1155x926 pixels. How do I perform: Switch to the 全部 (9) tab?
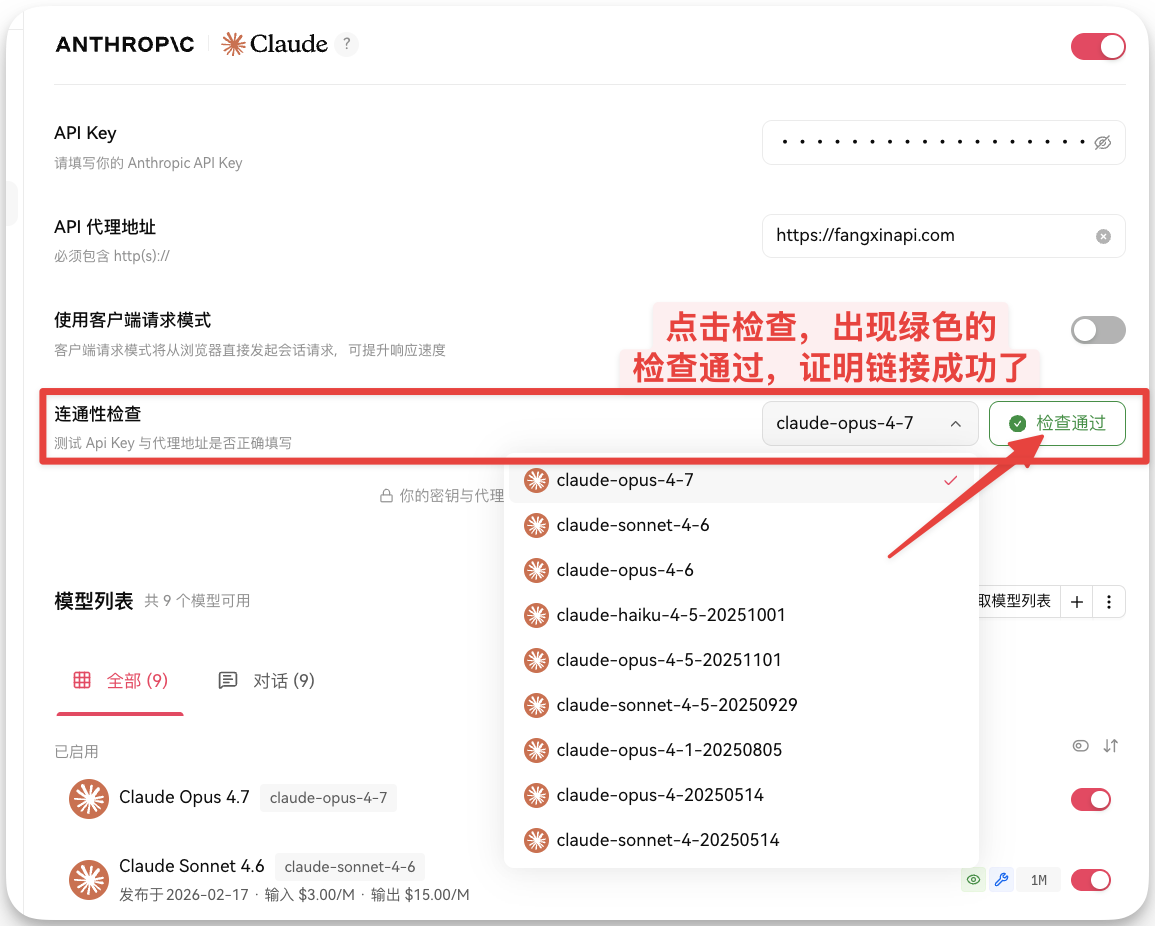click(x=121, y=681)
